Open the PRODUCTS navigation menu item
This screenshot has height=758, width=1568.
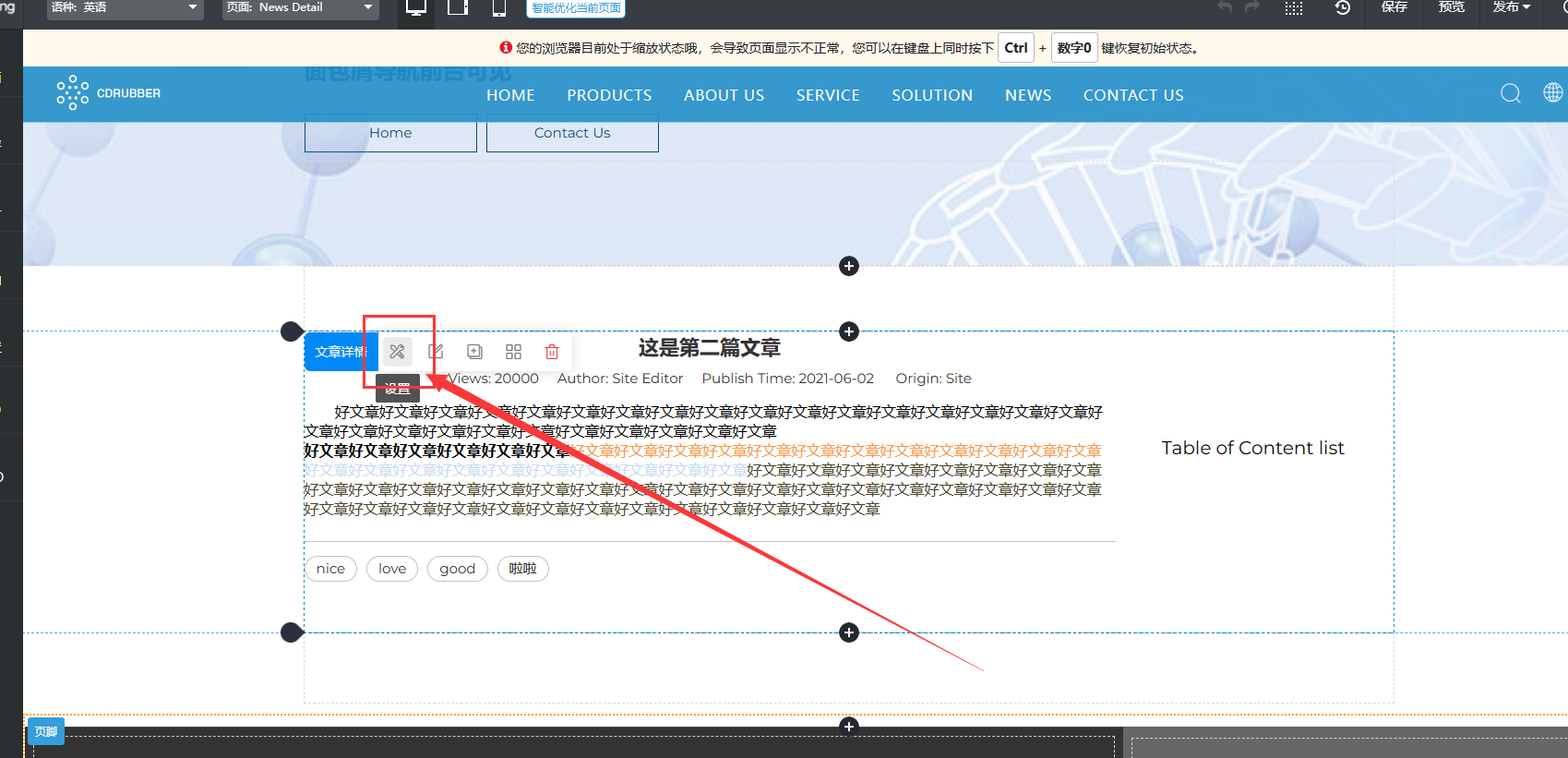(609, 95)
